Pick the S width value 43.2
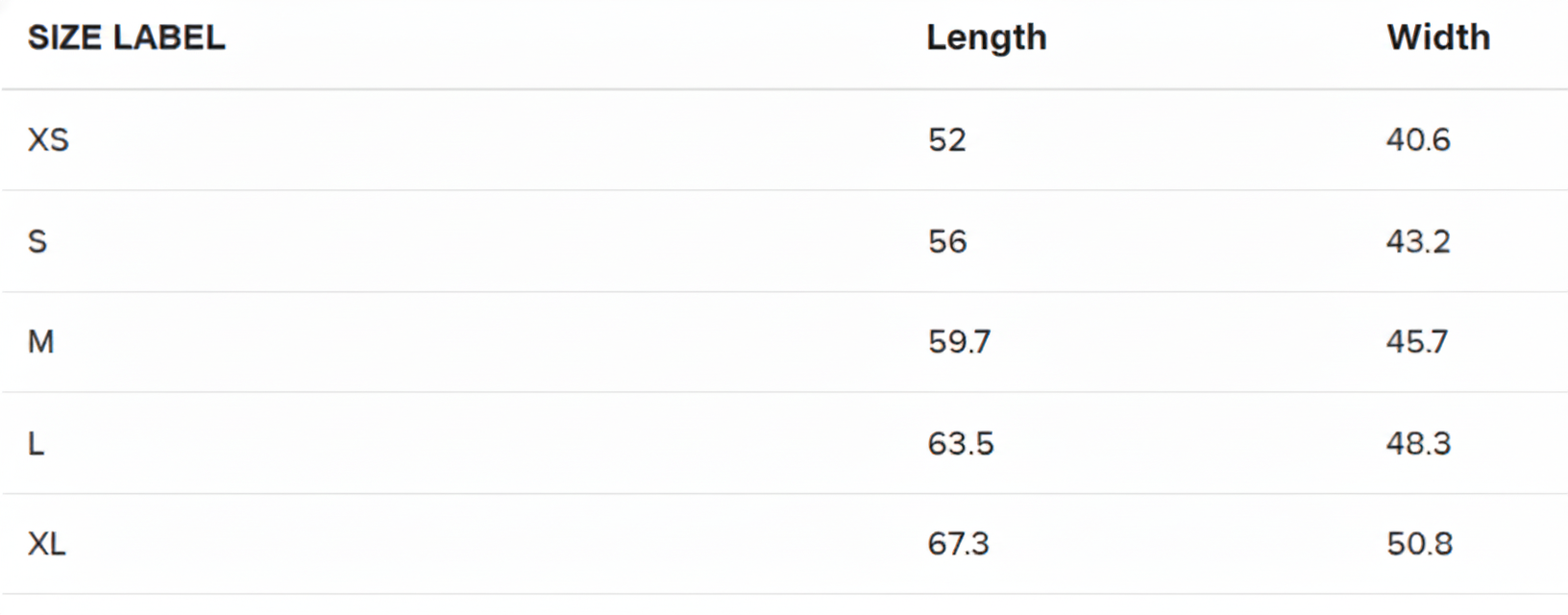1568x615 pixels. coord(1417,241)
